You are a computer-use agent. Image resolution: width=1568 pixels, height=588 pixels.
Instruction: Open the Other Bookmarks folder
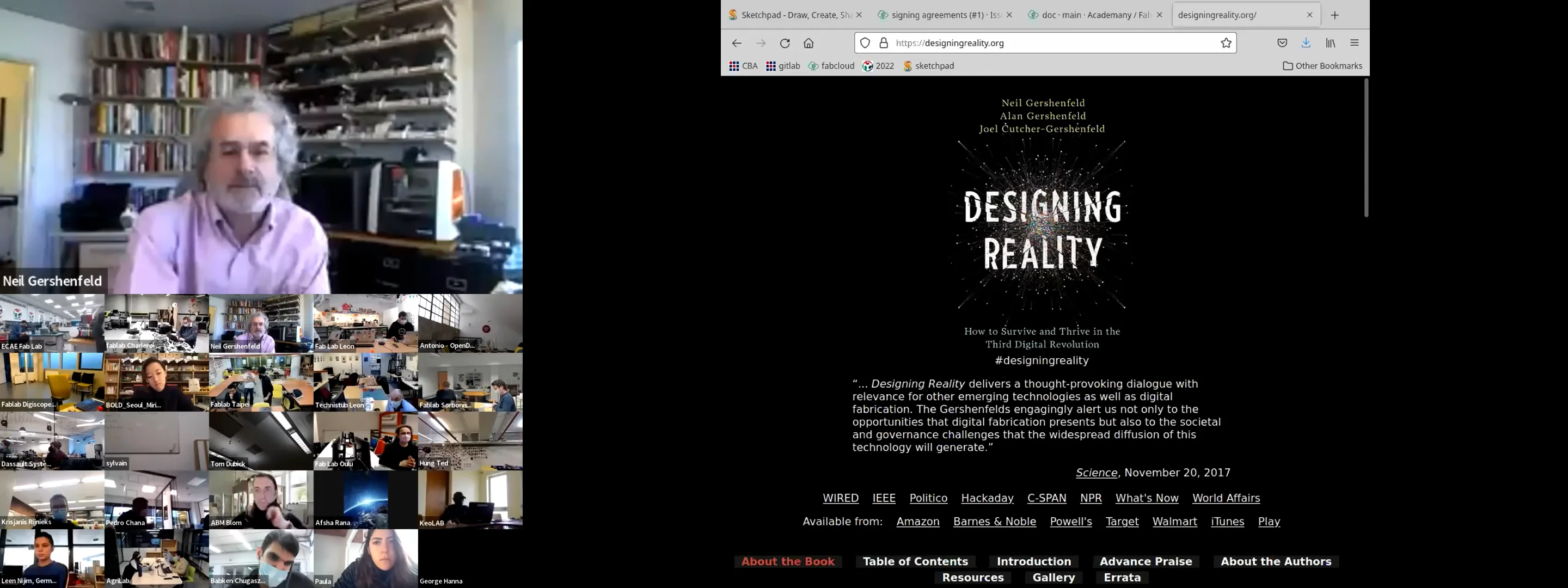[x=1322, y=66]
